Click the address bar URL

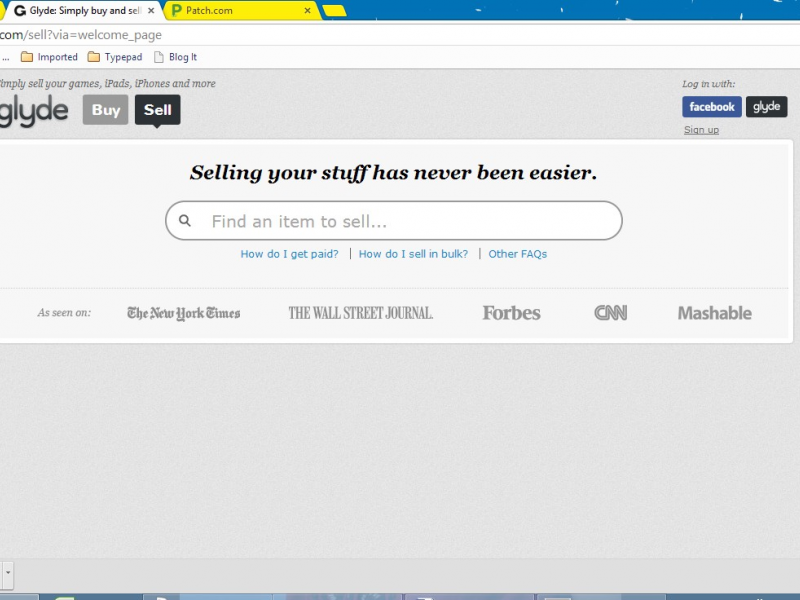point(81,35)
